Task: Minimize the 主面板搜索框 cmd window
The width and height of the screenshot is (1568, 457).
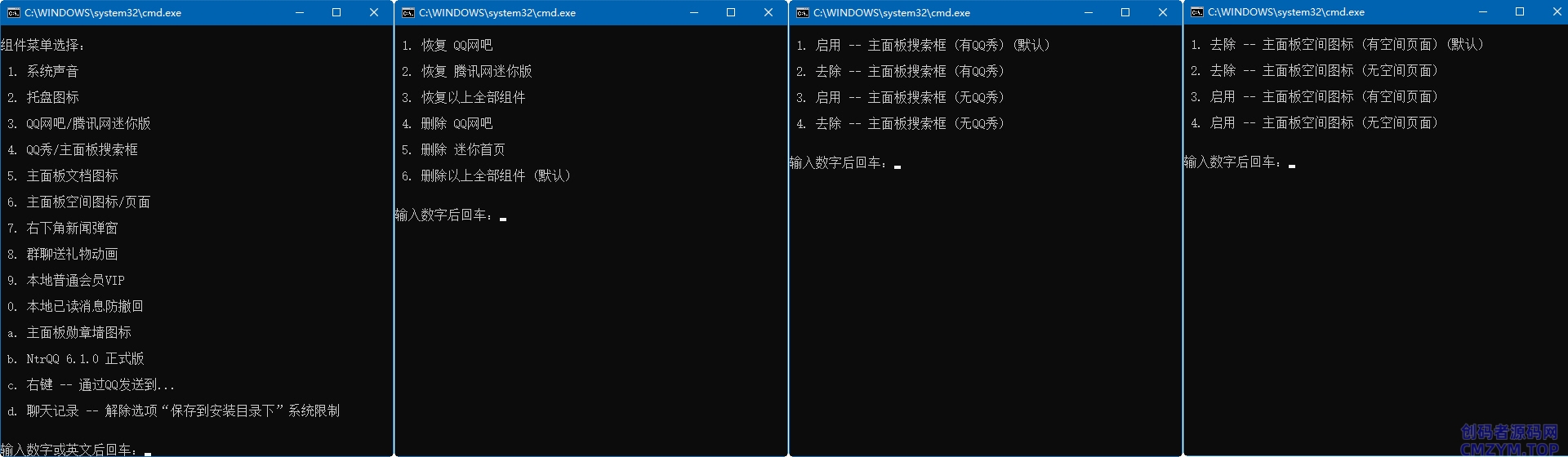Action: [x=1089, y=13]
